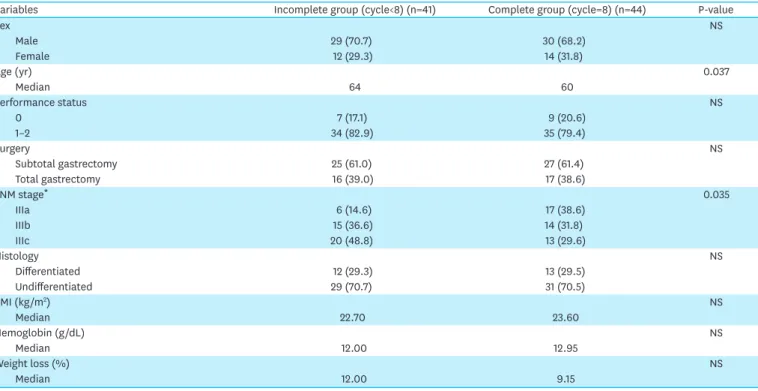Select the 'Female' row label

32,57
